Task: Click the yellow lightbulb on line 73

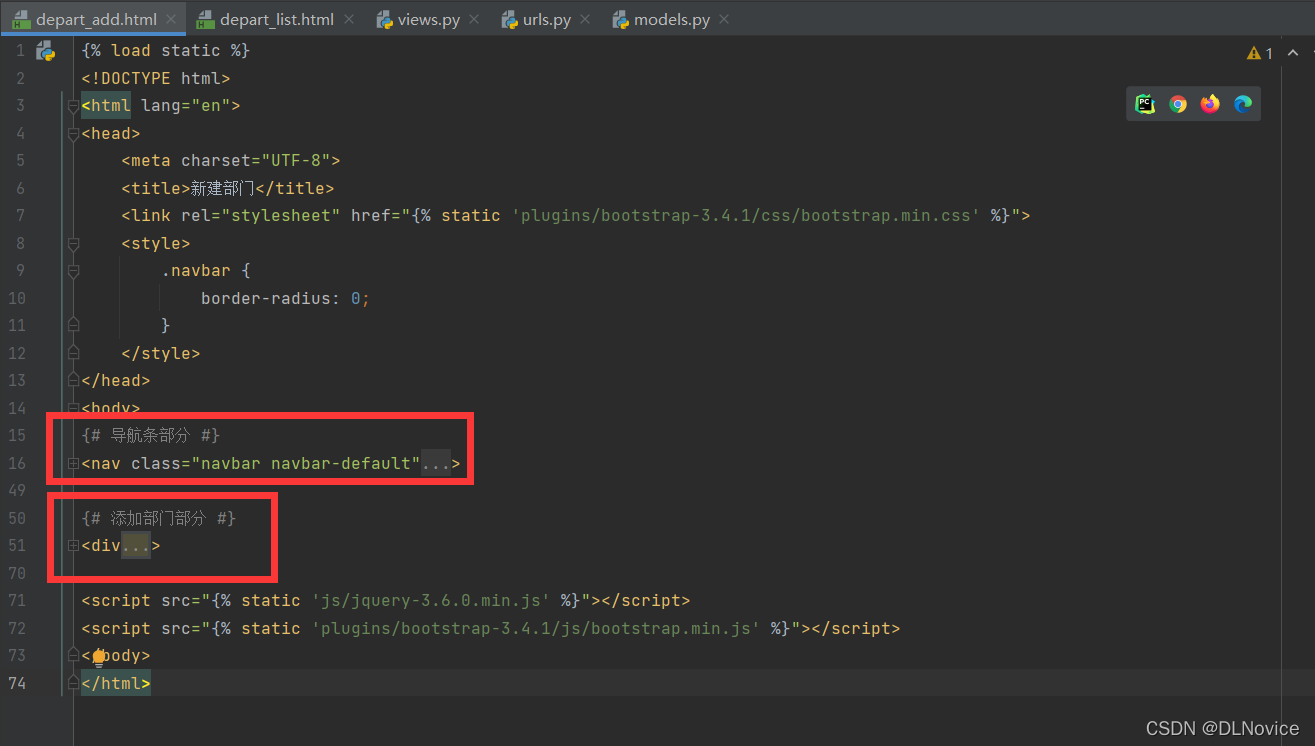Action: (x=98, y=657)
